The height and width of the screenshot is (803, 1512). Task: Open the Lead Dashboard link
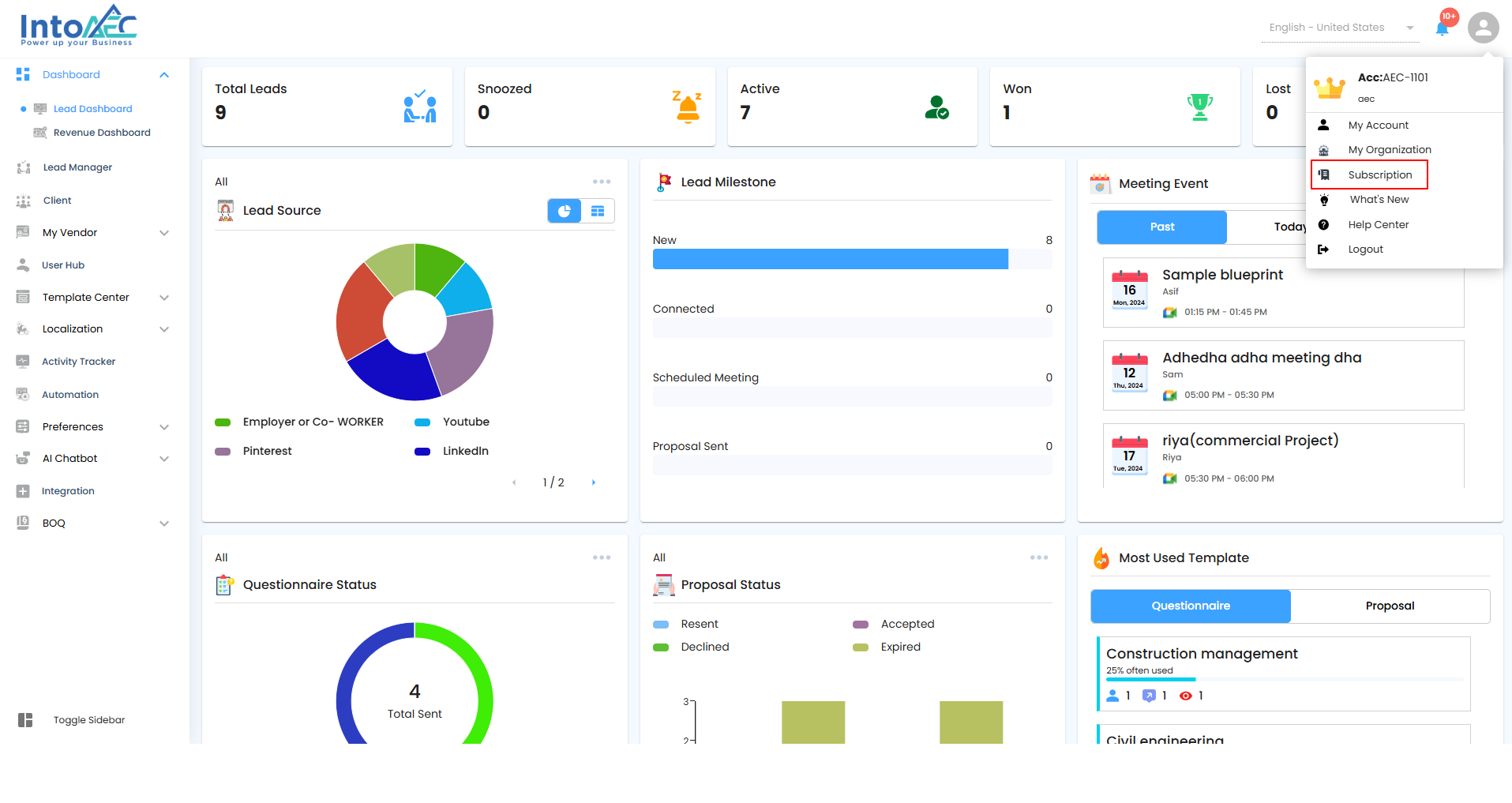(x=92, y=109)
